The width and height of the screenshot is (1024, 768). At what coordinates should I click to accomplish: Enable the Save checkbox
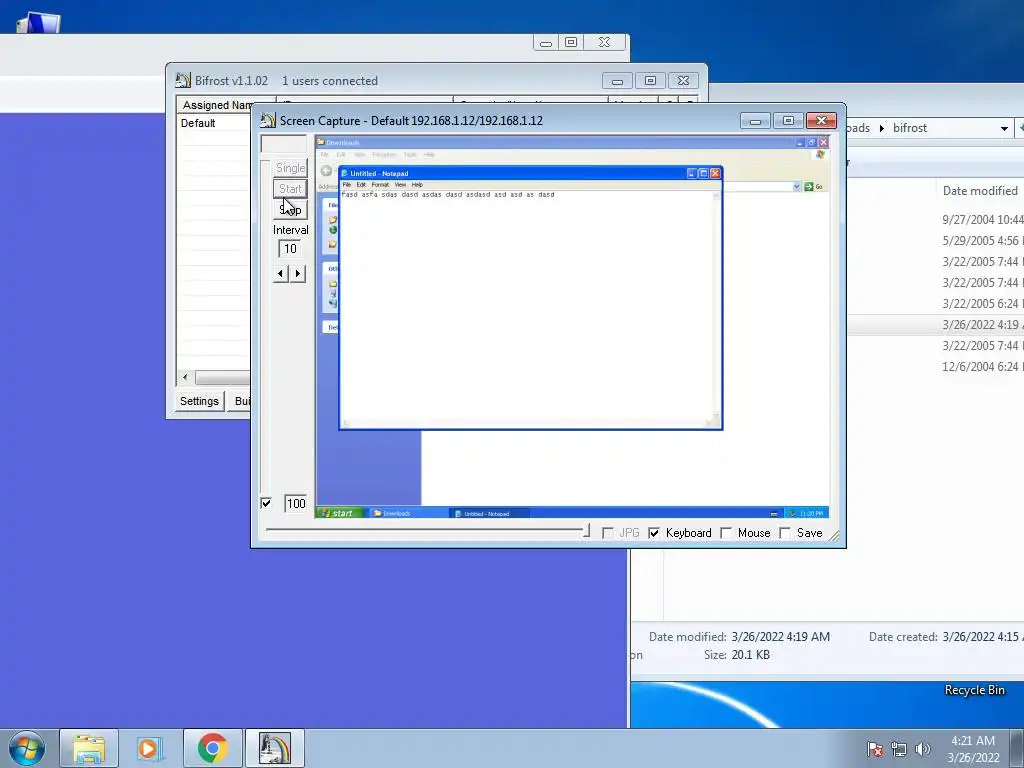click(x=785, y=533)
